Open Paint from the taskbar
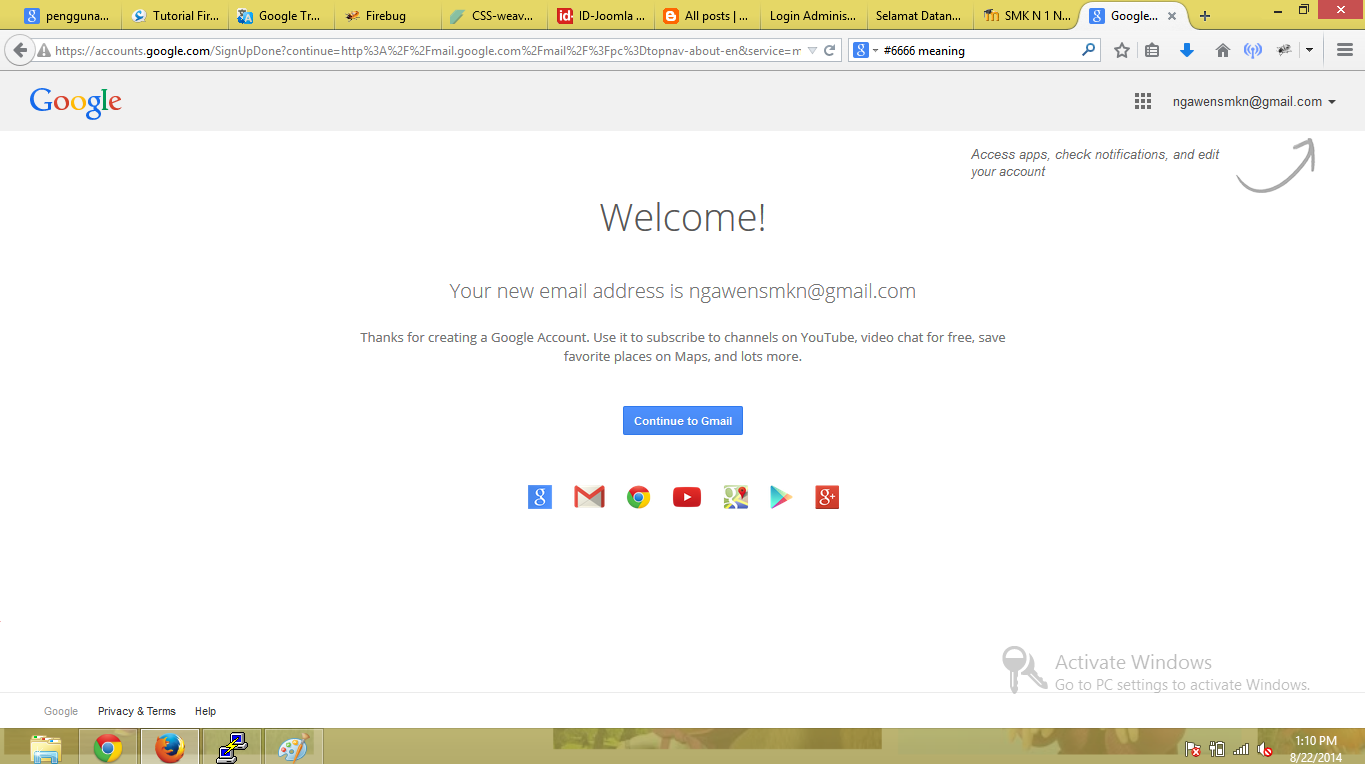The image size is (1365, 764). pos(294,748)
